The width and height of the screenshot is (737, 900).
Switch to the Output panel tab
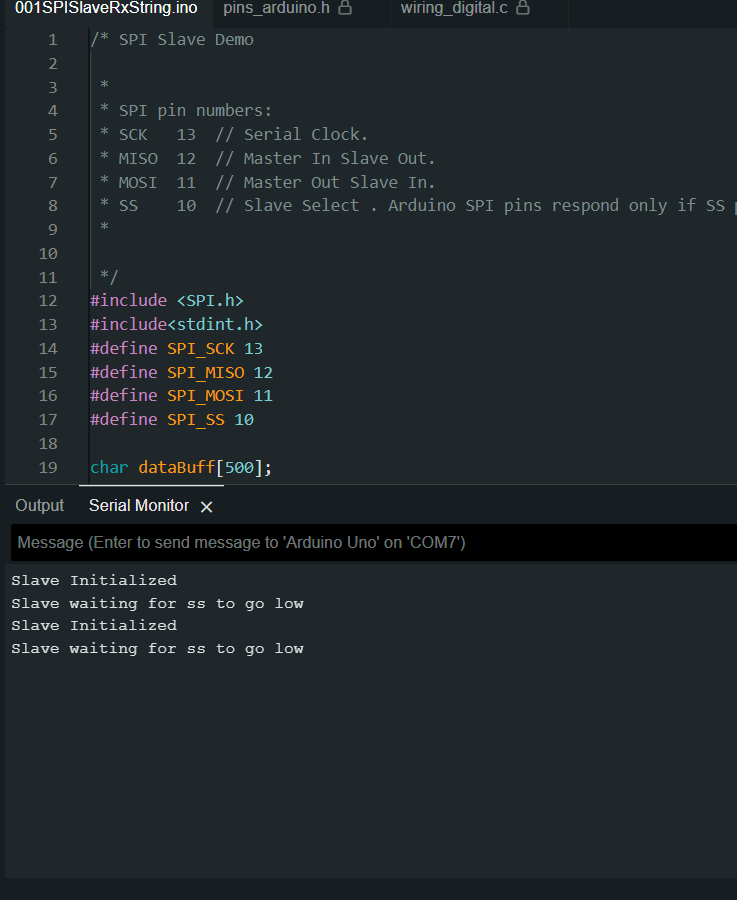[40, 506]
